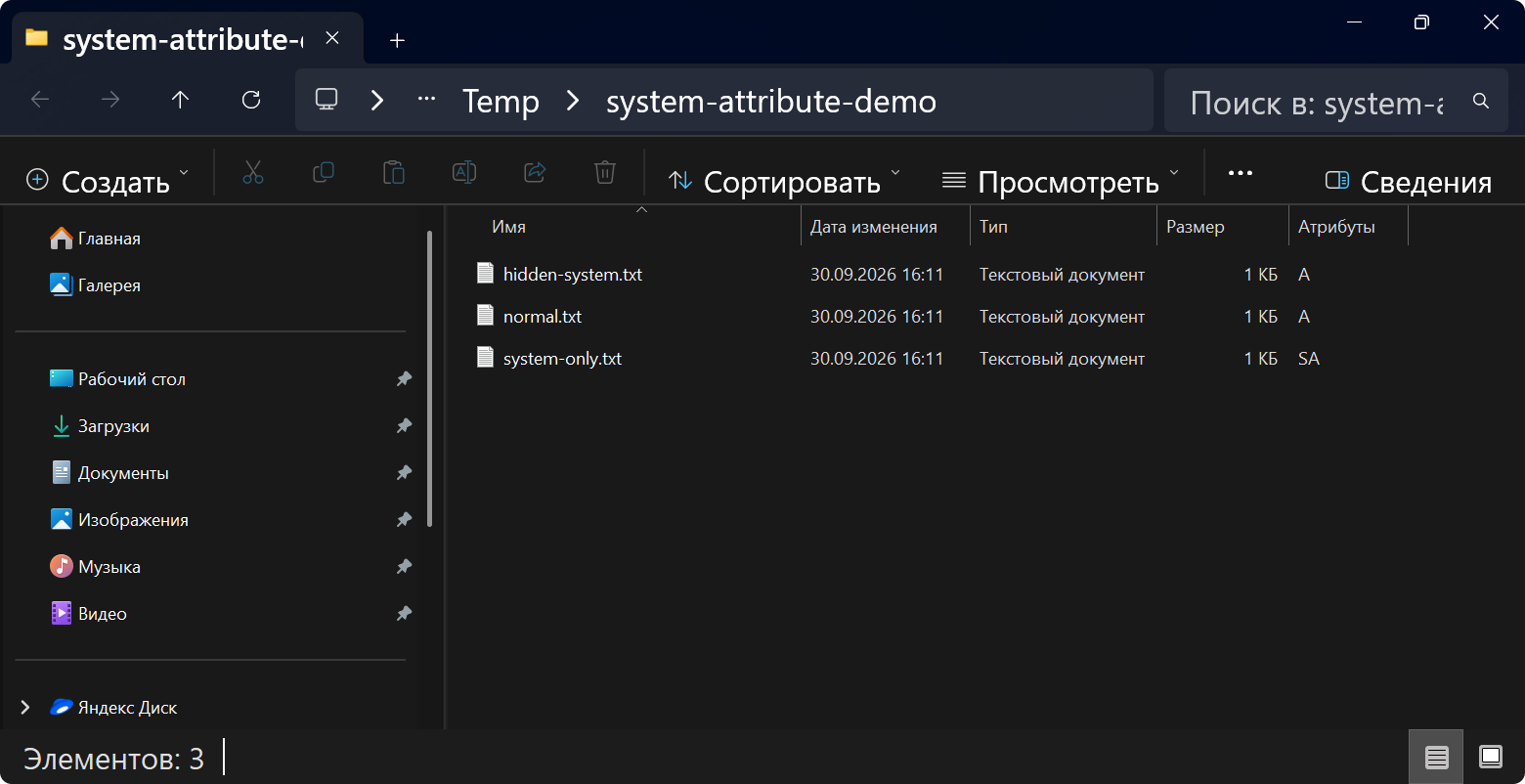Click the Delete trash bin icon
Image resolution: width=1525 pixels, height=784 pixels.
(x=605, y=173)
